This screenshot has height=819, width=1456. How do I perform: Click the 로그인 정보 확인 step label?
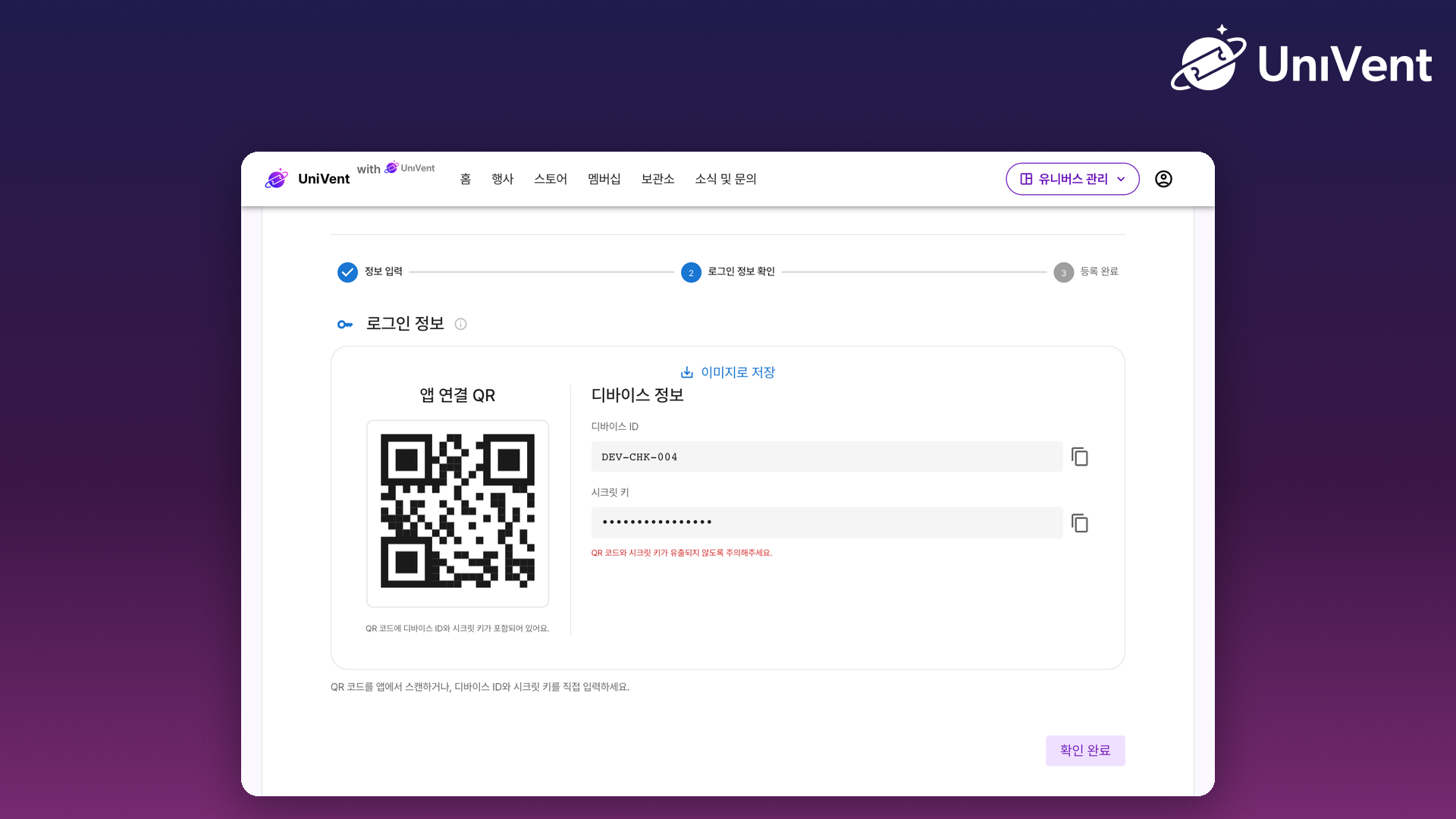(x=741, y=271)
